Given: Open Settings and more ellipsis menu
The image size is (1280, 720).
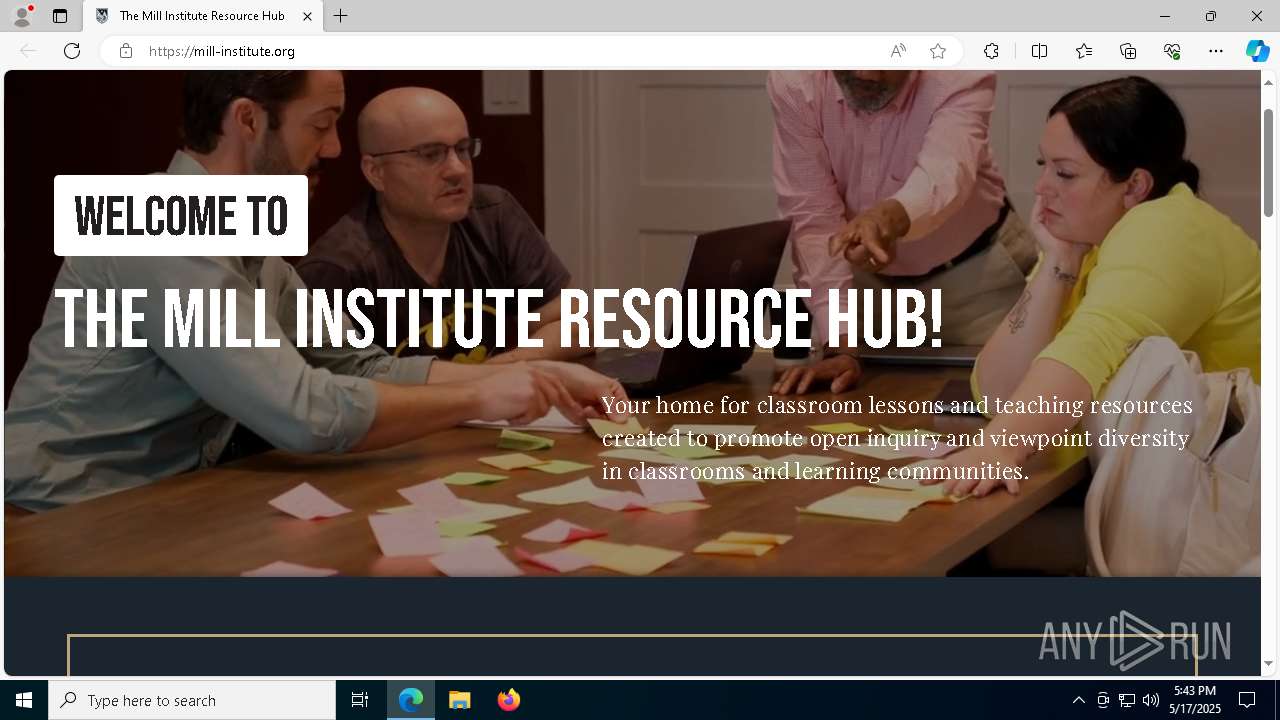Looking at the screenshot, I should [1216, 51].
